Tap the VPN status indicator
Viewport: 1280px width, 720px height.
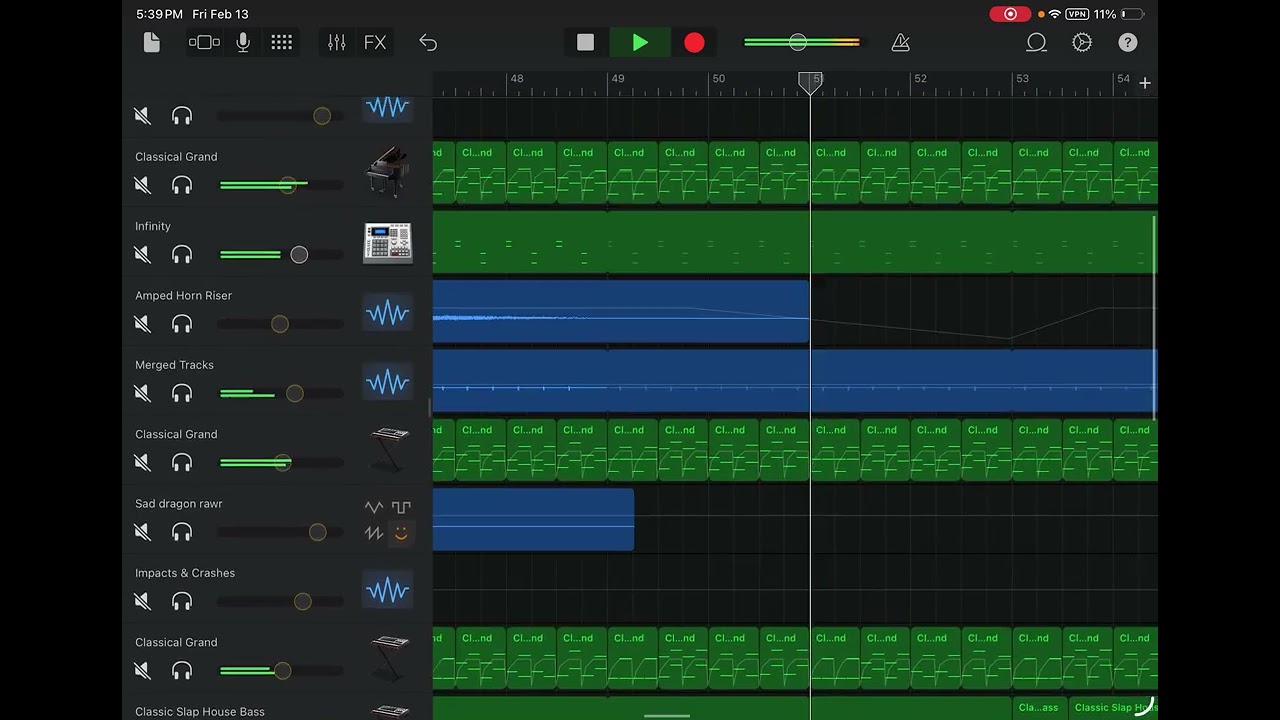[1077, 14]
